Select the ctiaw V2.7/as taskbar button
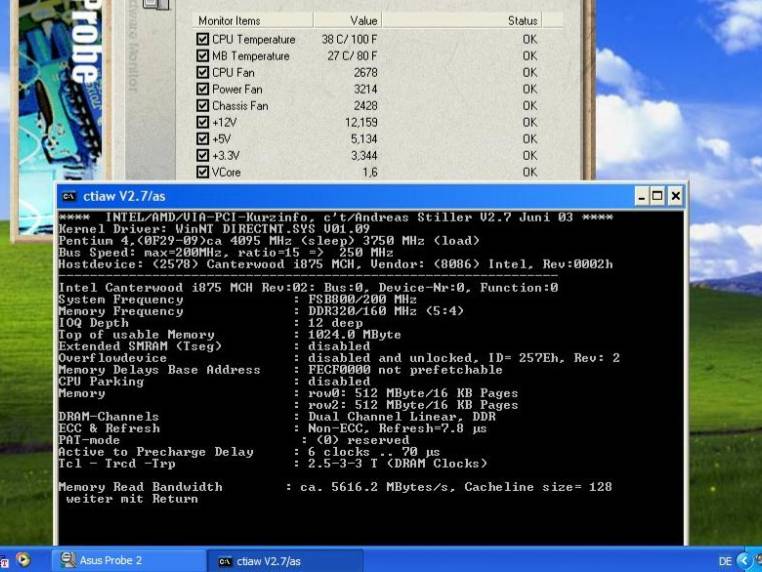762x572 pixels. pyautogui.click(x=285, y=561)
